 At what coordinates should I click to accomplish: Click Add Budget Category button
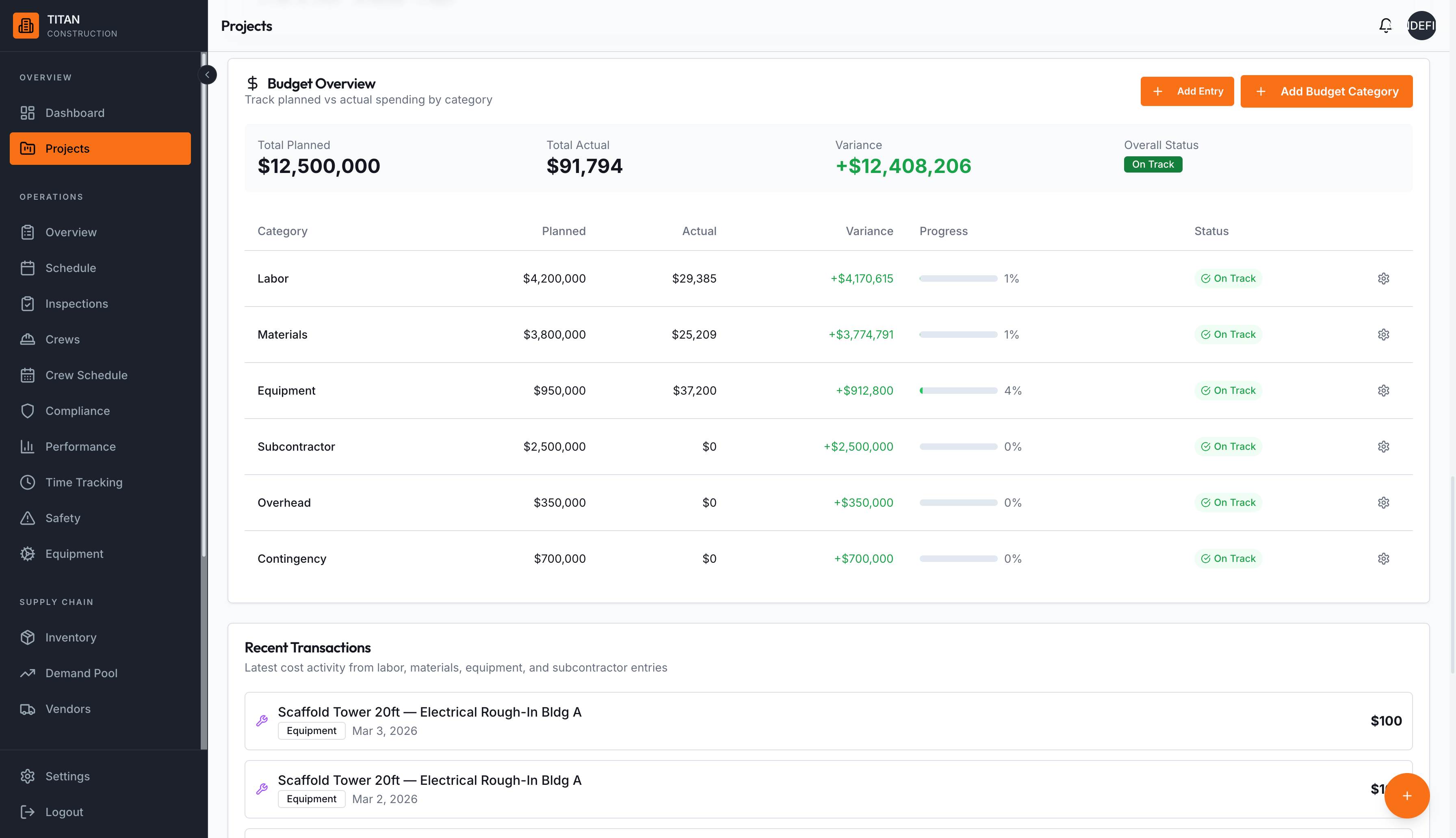tap(1326, 91)
